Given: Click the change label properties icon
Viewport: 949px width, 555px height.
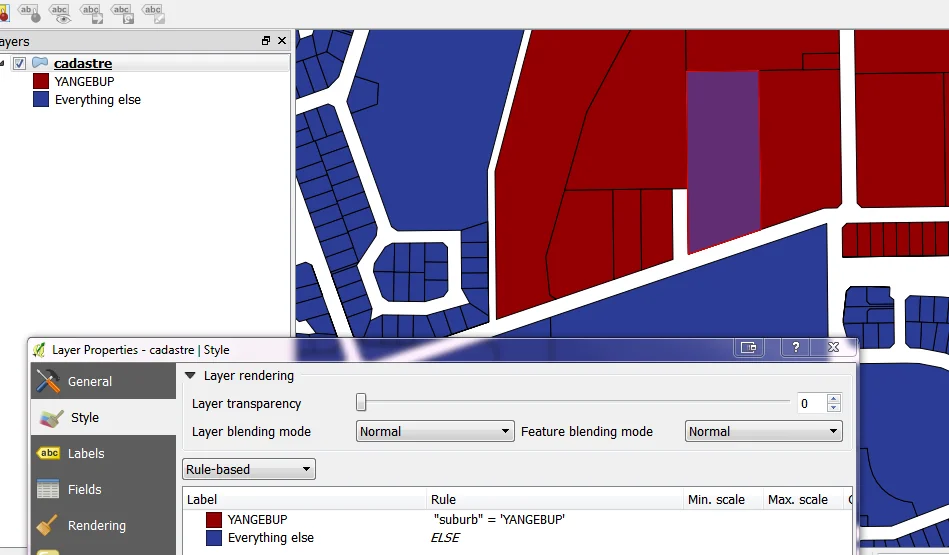Looking at the screenshot, I should pos(153,12).
